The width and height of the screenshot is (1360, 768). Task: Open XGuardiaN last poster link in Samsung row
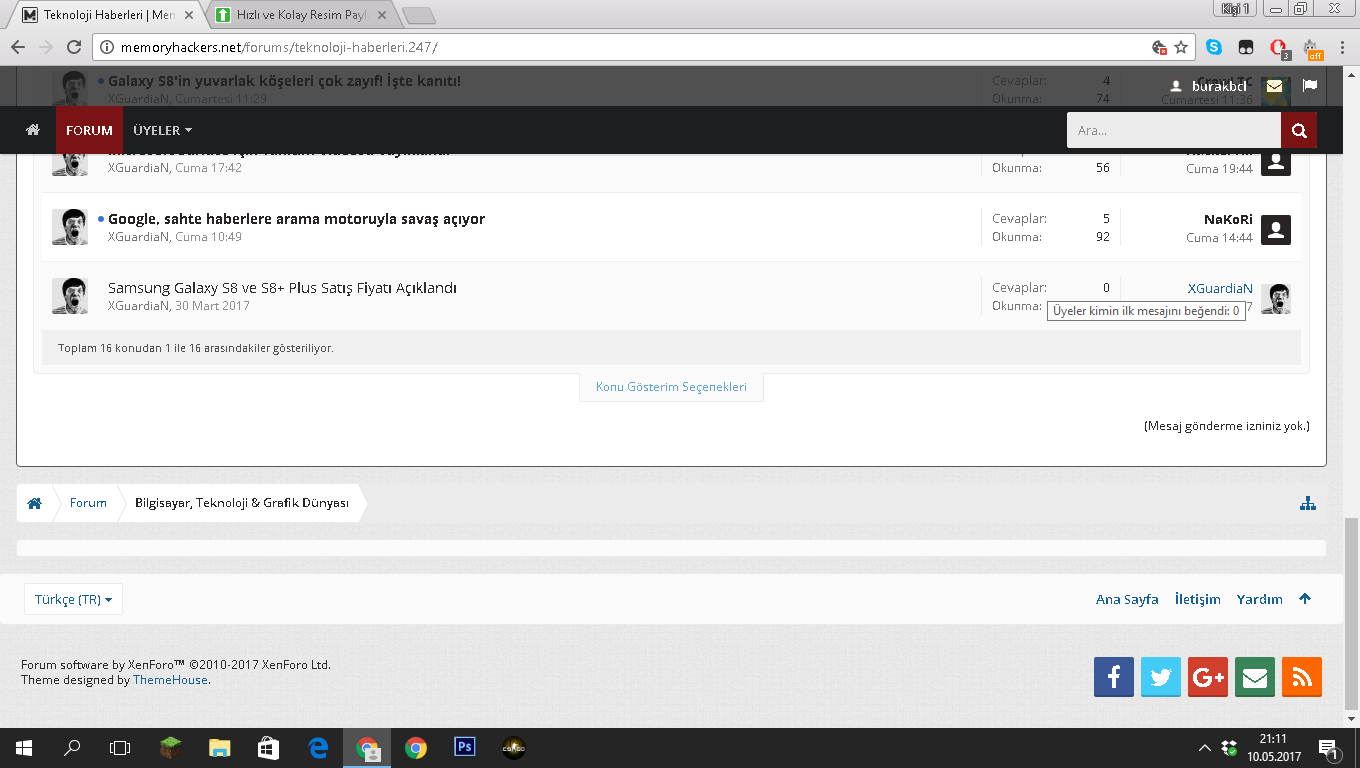tap(1220, 288)
